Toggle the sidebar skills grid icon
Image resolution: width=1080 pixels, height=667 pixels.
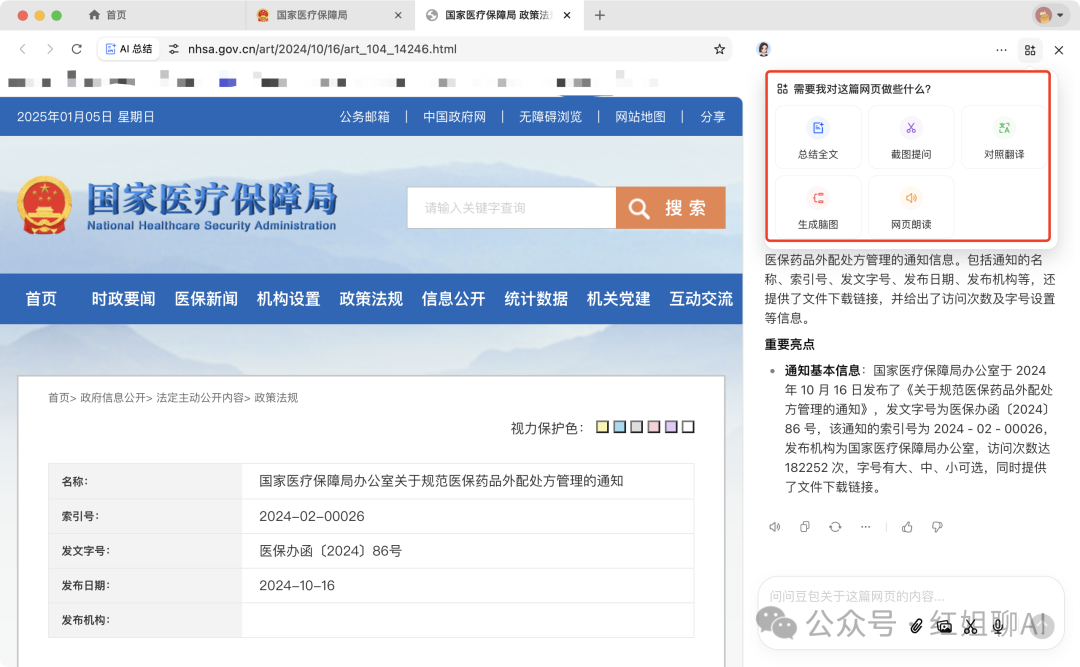[x=1030, y=50]
